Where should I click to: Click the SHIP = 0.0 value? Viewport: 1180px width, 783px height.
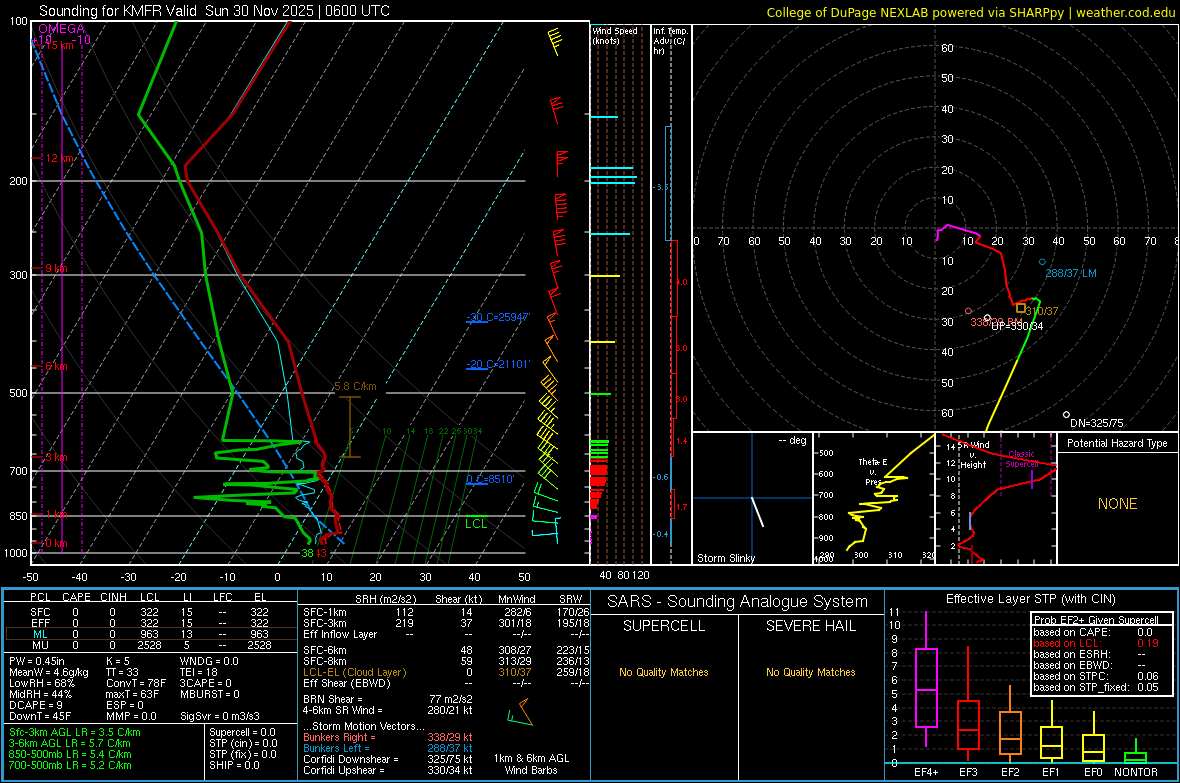click(x=234, y=765)
